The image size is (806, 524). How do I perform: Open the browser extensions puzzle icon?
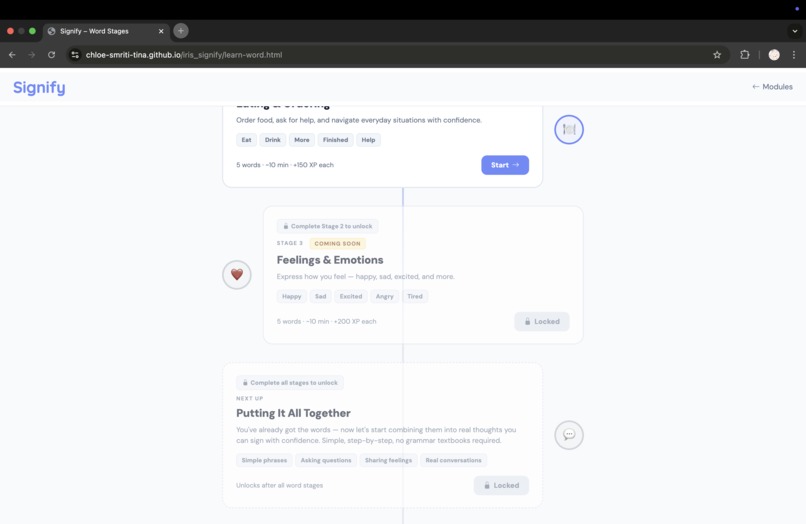[744, 55]
